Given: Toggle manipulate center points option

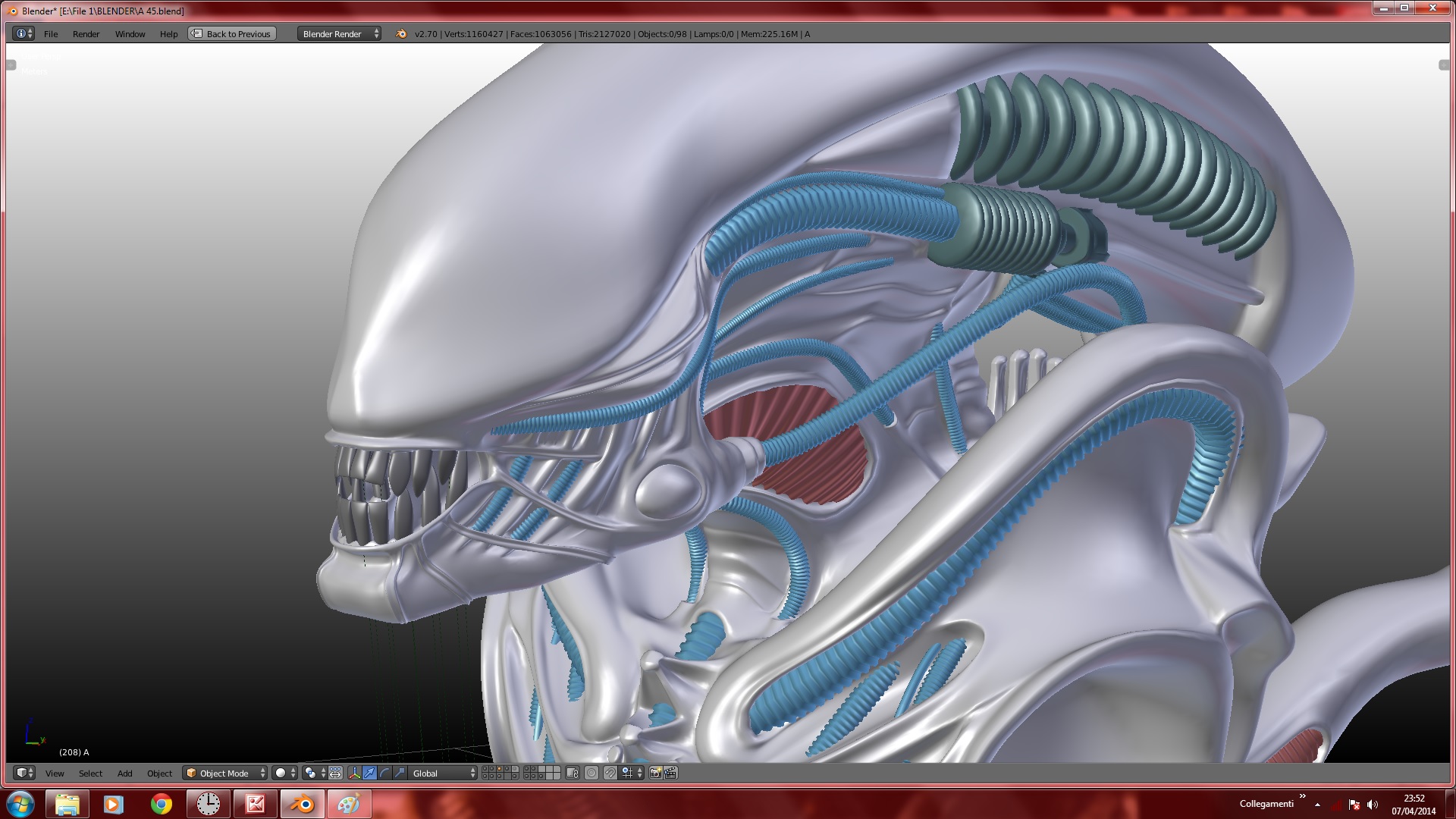Looking at the screenshot, I should pyautogui.click(x=335, y=773).
